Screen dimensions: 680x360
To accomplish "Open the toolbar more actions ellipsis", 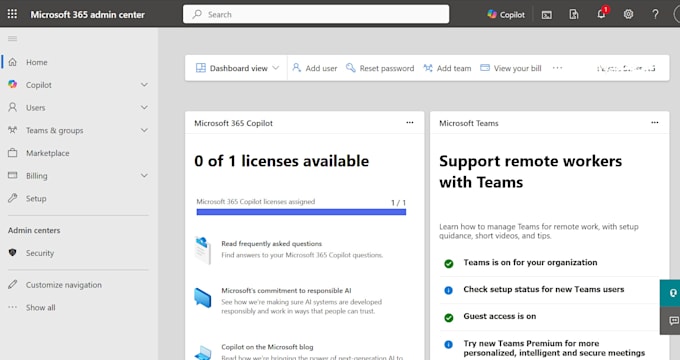I will point(558,68).
